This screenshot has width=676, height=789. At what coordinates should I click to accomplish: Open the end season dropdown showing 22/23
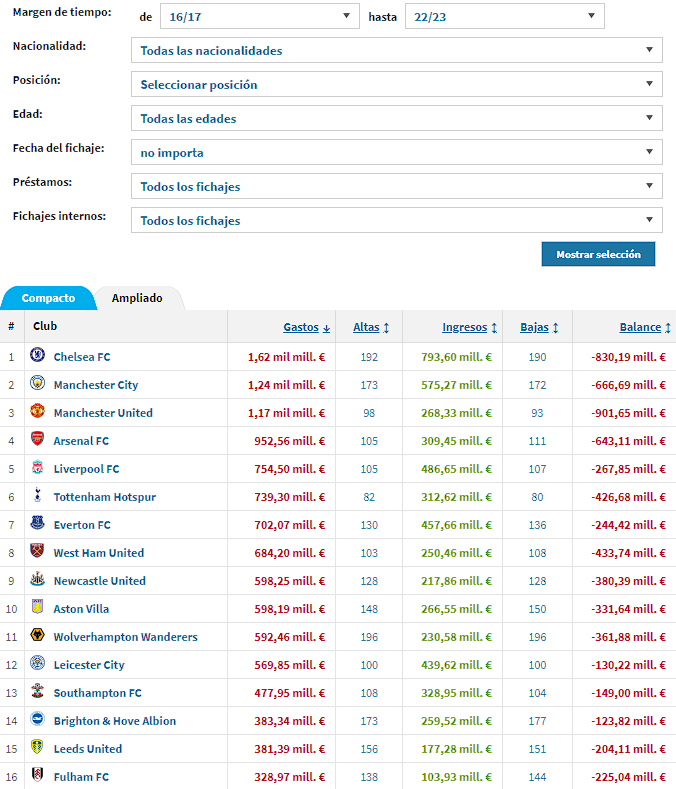[x=504, y=16]
